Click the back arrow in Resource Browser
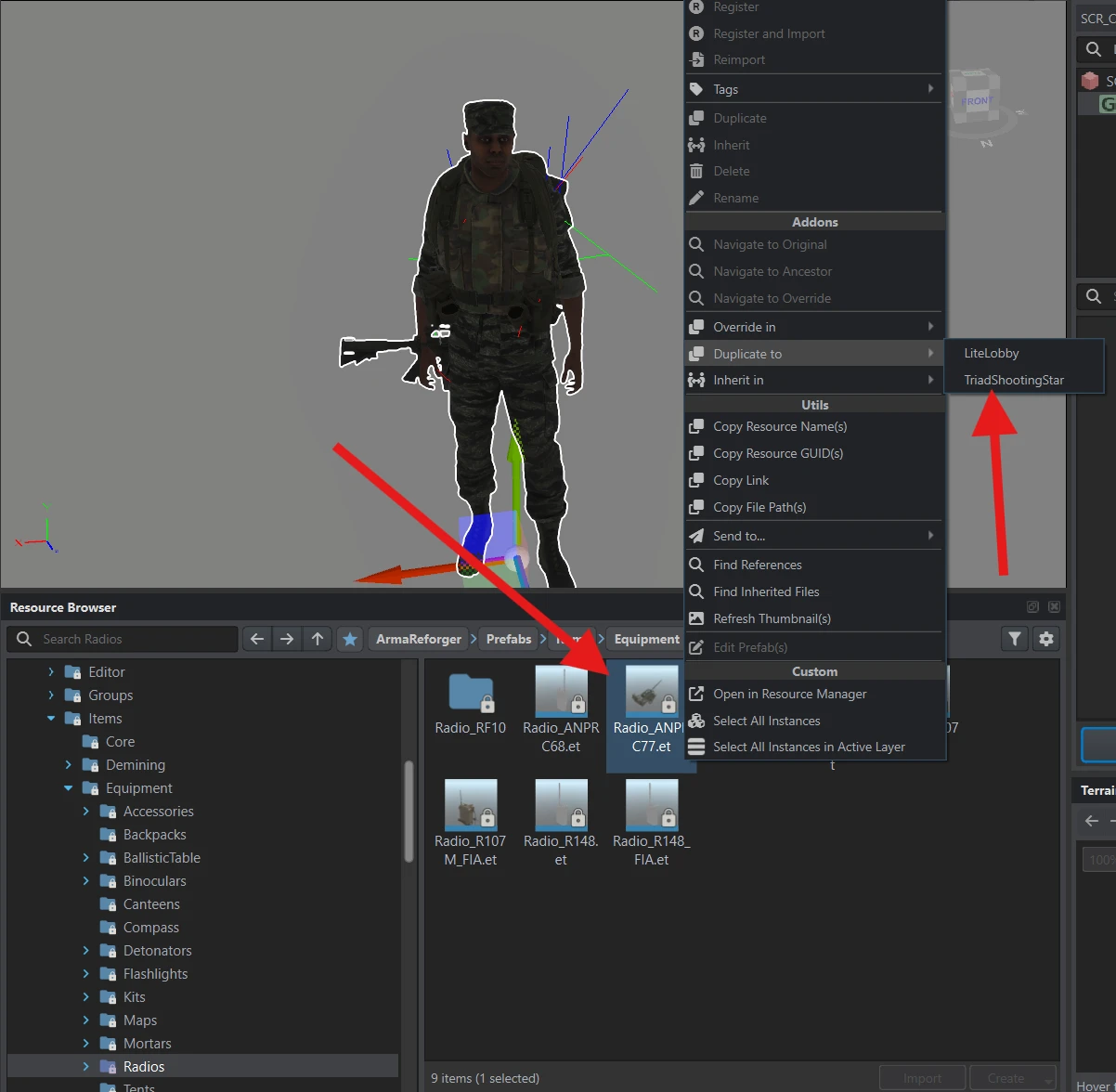Viewport: 1116px width, 1092px height. 257,639
